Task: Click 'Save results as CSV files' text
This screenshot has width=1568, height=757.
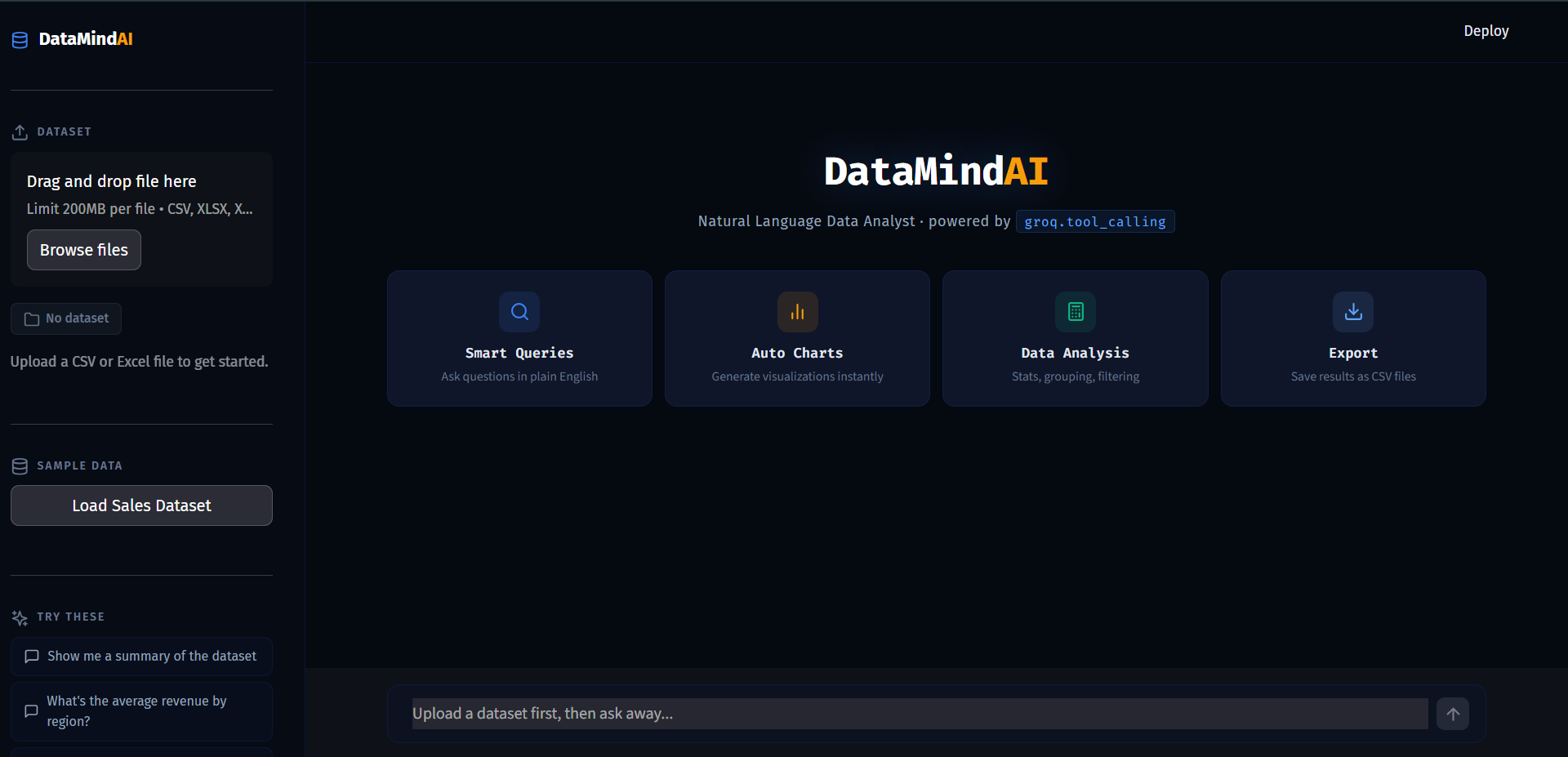Action: pyautogui.click(x=1353, y=376)
